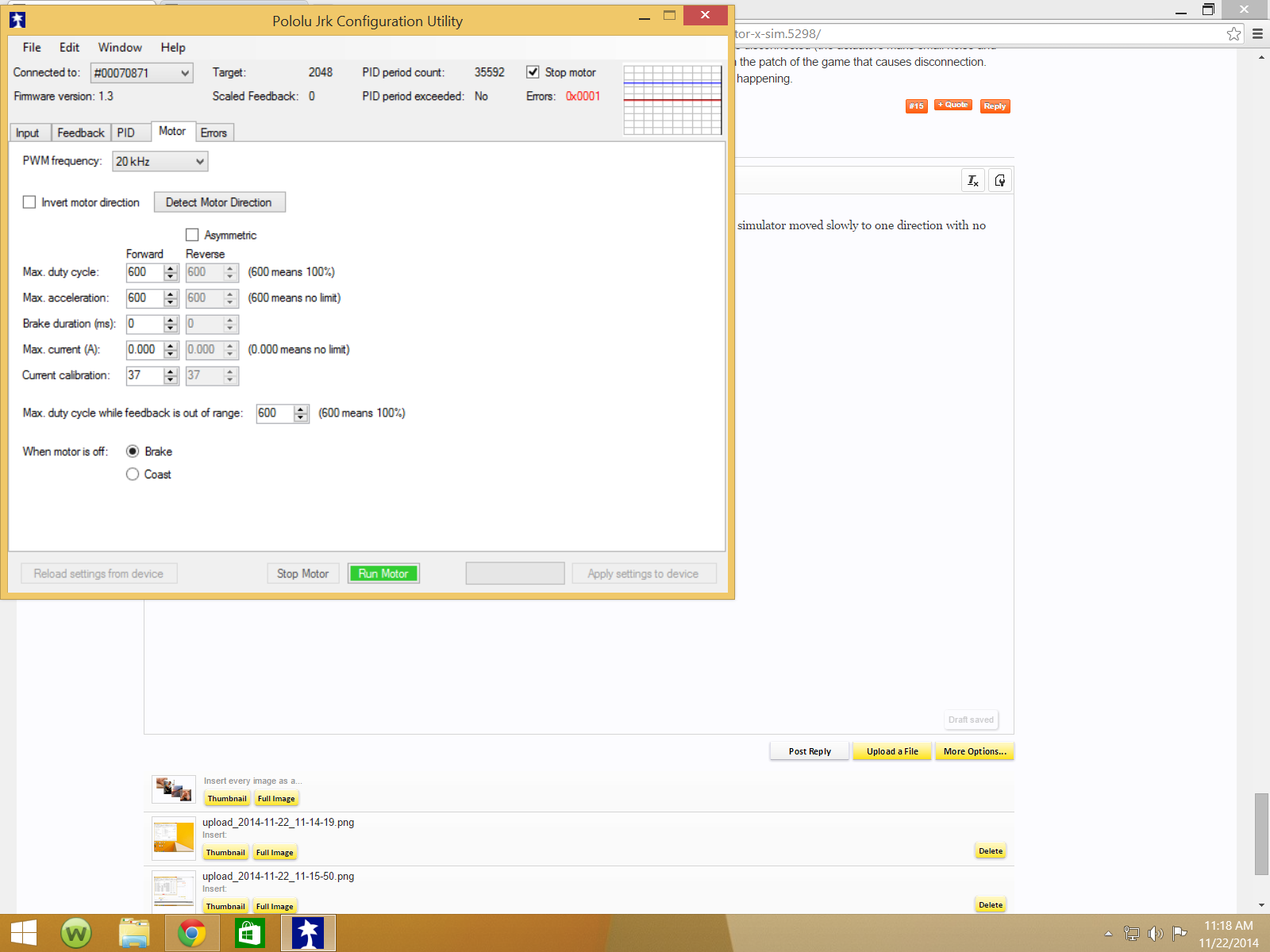Insert 11-15-50 upload as Full Image
Viewport: 1270px width, 952px height.
pyautogui.click(x=275, y=907)
